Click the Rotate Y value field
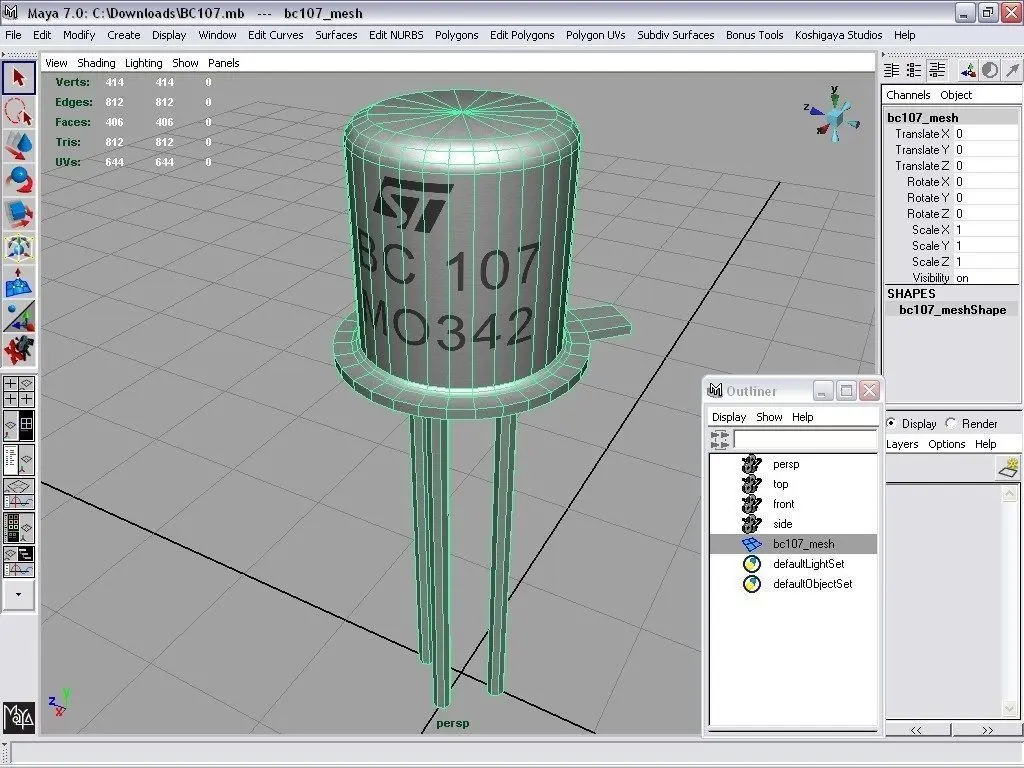 (x=985, y=198)
